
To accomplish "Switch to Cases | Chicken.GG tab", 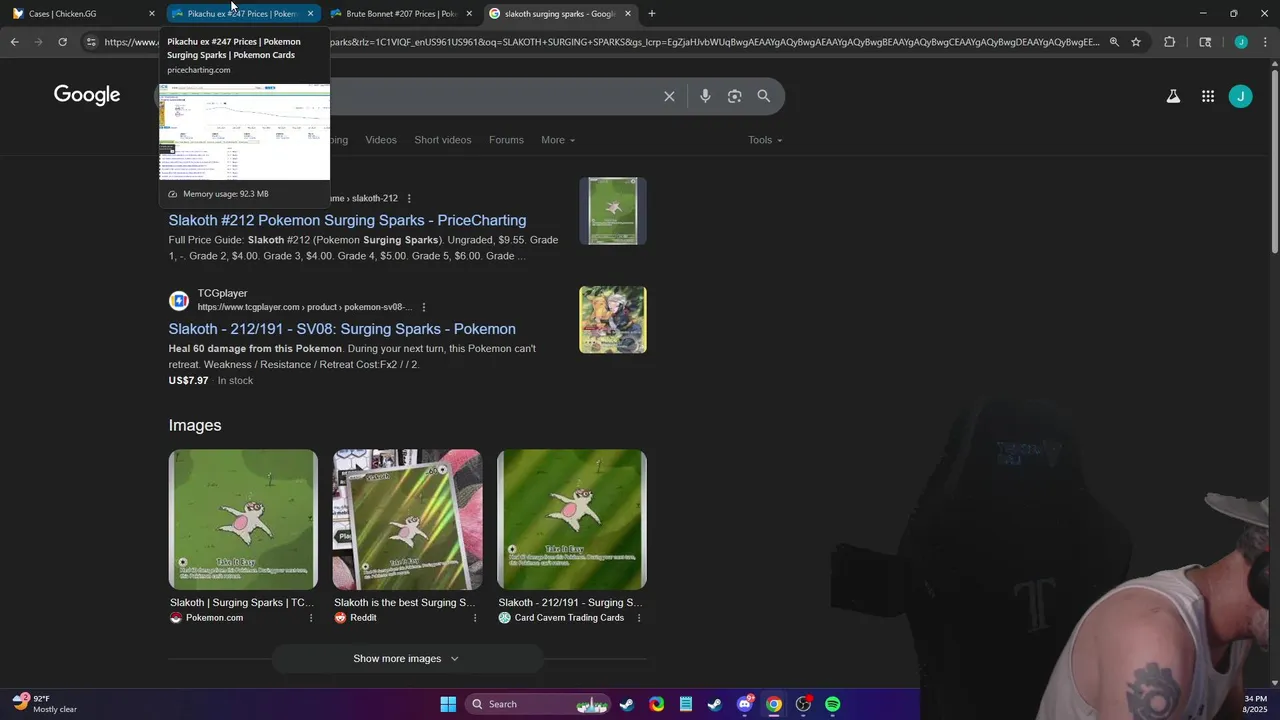I will pyautogui.click(x=82, y=13).
